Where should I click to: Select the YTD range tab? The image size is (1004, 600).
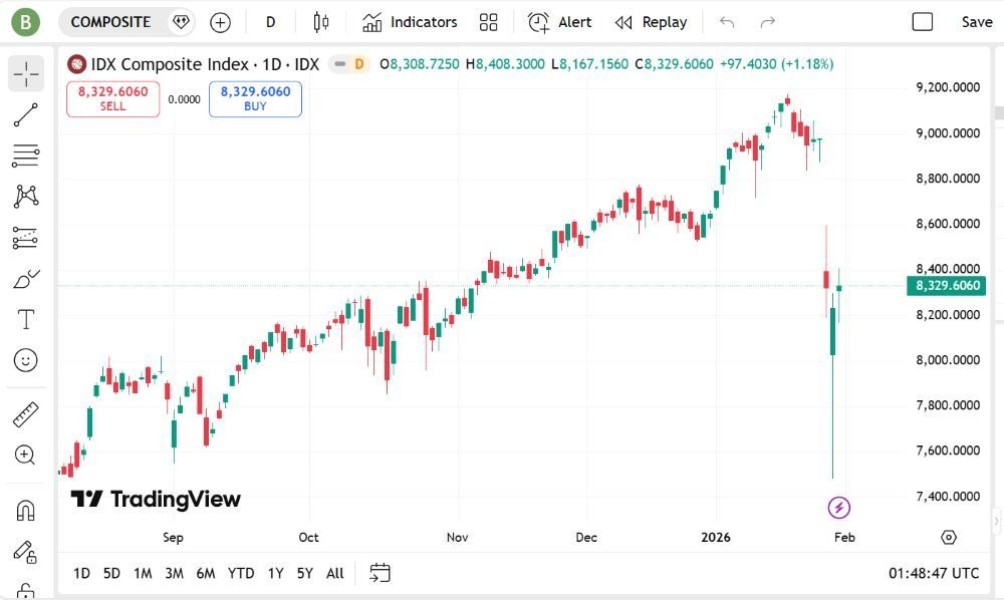[240, 573]
